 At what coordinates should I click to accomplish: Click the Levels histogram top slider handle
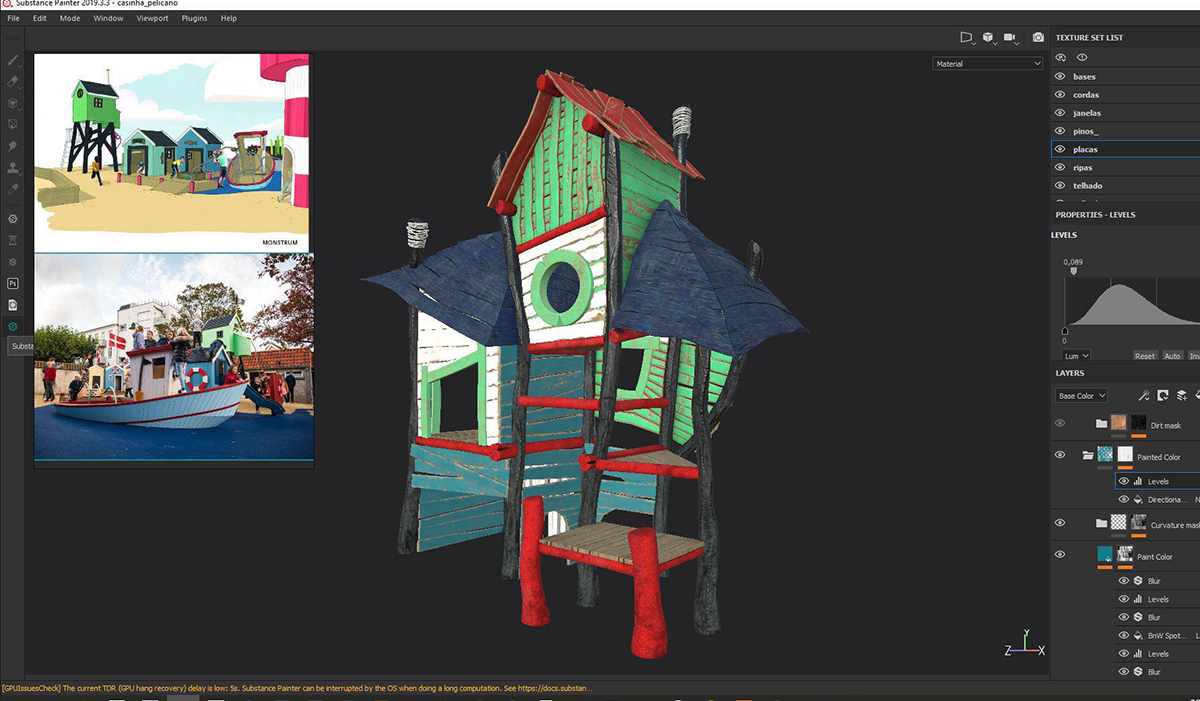1074,271
